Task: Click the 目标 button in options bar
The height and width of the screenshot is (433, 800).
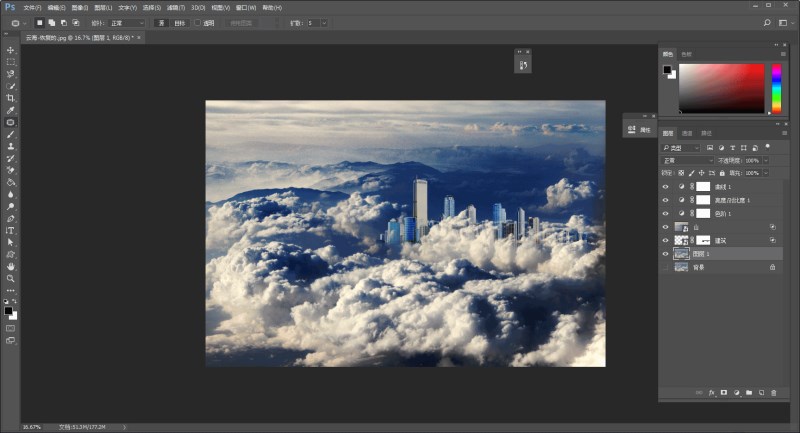Action: (179, 22)
